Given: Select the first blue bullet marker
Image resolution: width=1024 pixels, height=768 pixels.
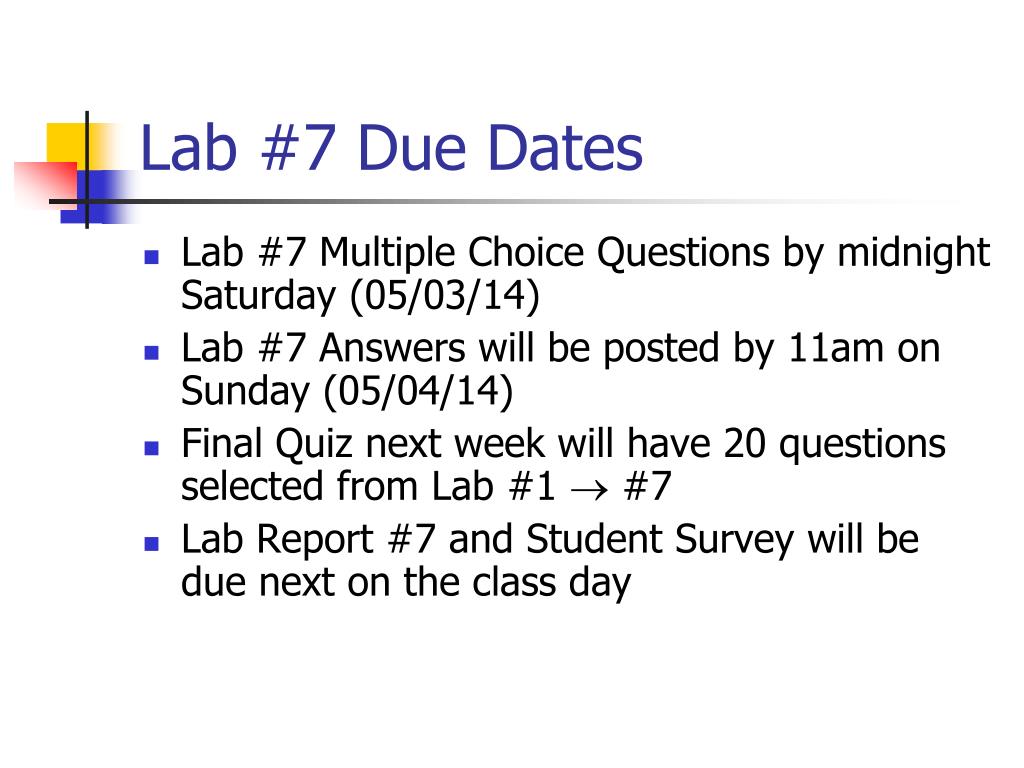Looking at the screenshot, I should (152, 256).
